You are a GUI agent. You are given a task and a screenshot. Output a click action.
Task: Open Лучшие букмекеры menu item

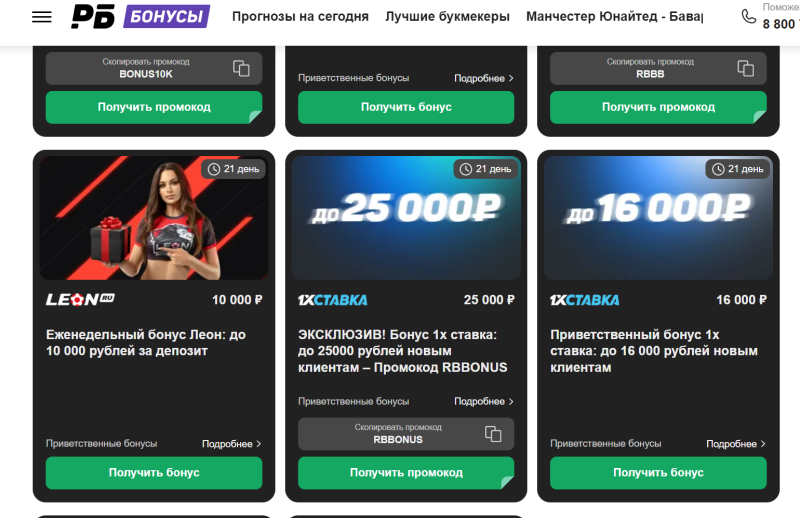point(447,17)
